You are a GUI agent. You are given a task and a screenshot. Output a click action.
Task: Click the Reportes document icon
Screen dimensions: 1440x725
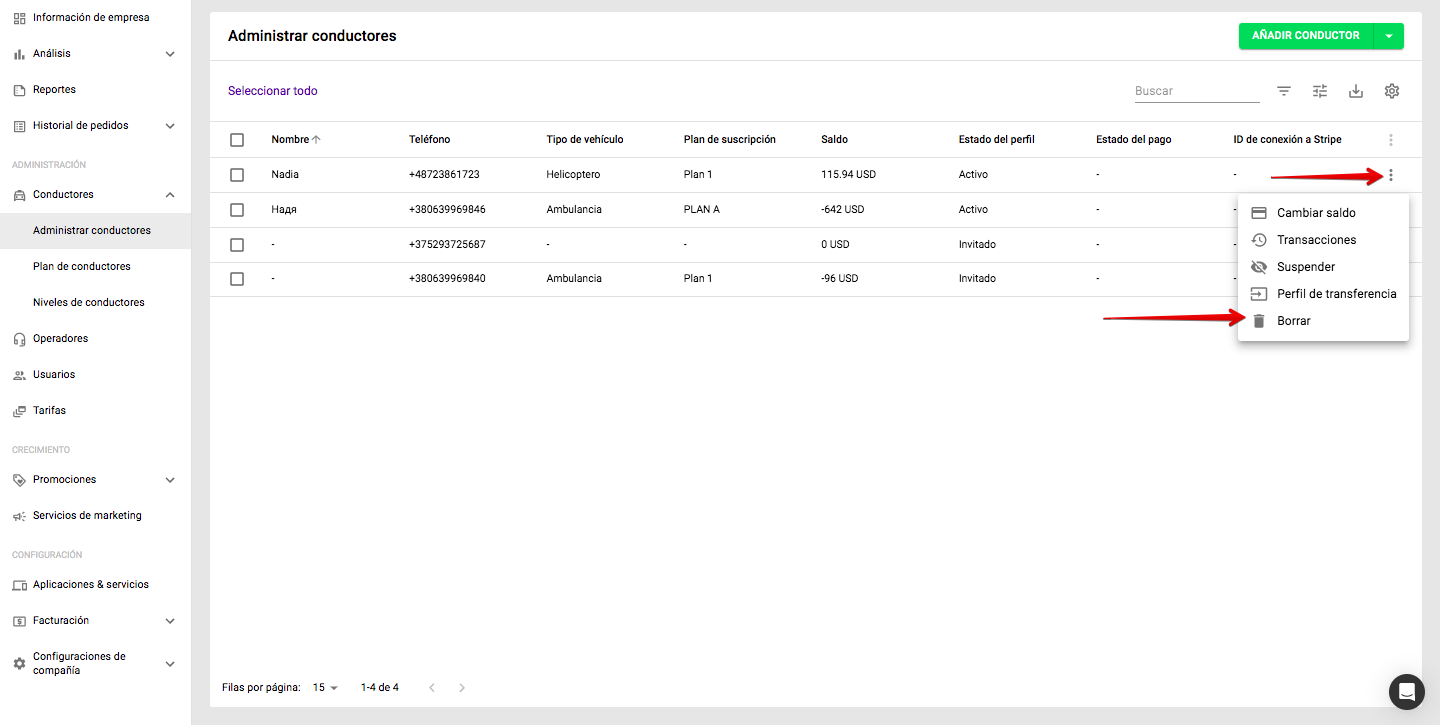[x=19, y=90]
